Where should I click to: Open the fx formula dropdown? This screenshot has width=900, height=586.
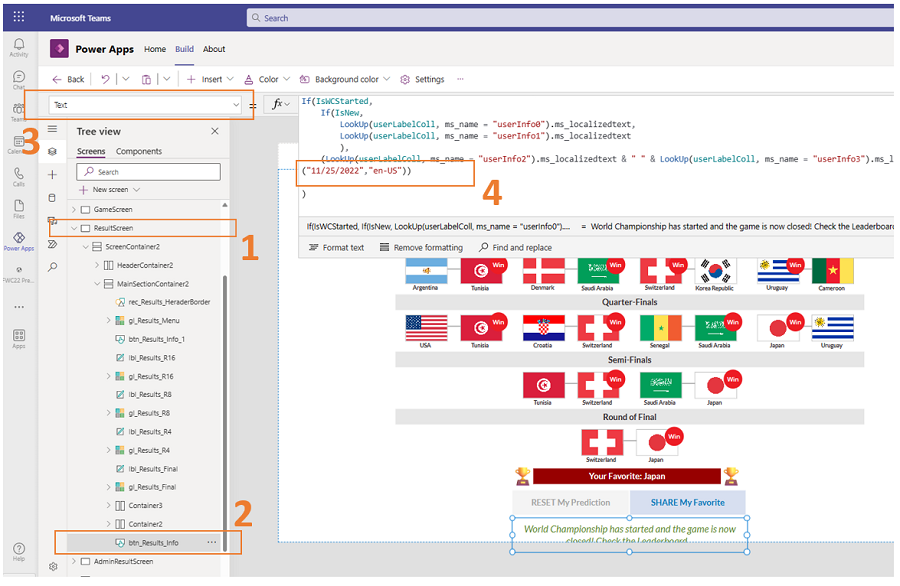(x=281, y=104)
